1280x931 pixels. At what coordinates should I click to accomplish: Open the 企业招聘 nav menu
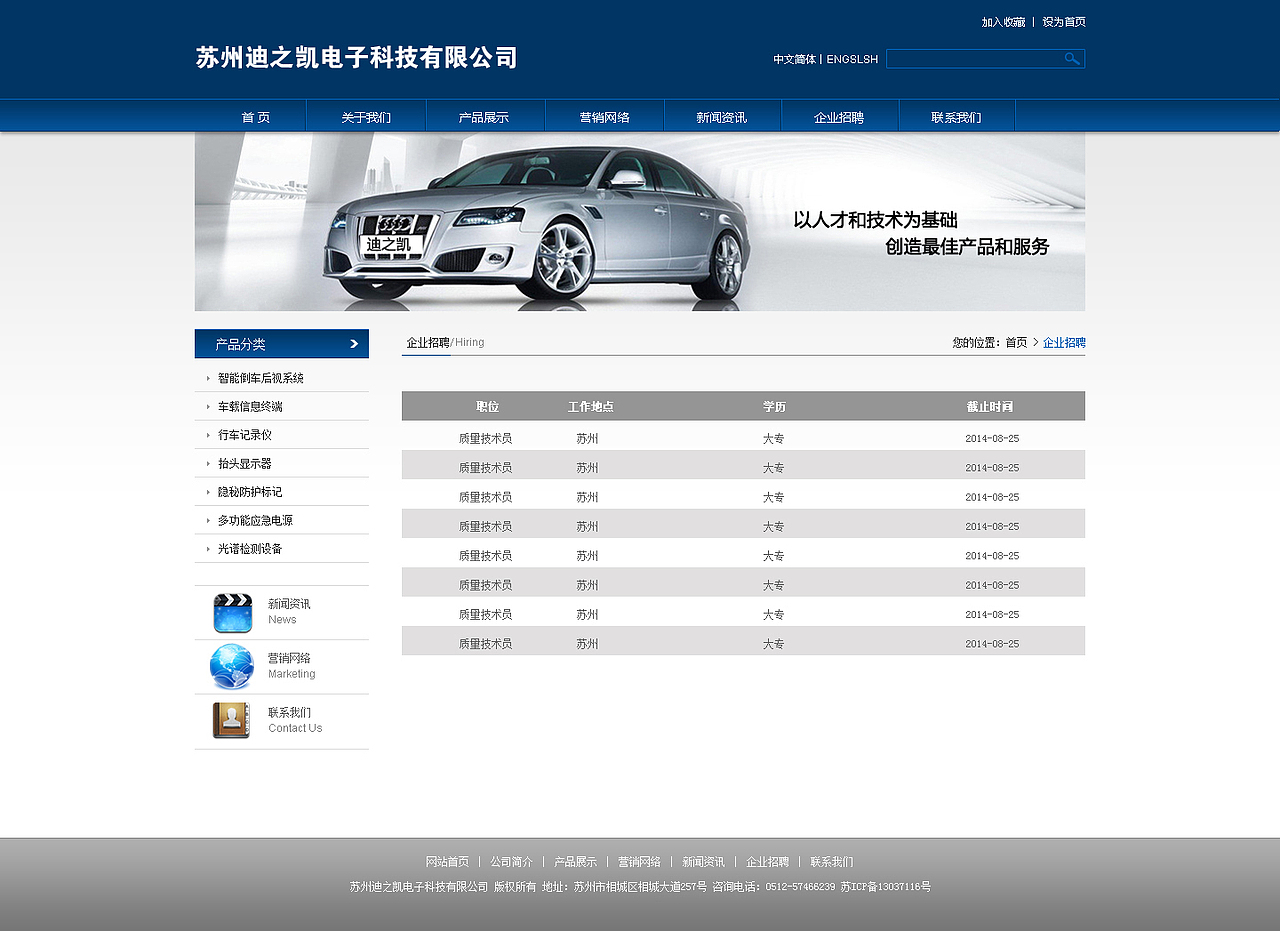(839, 117)
